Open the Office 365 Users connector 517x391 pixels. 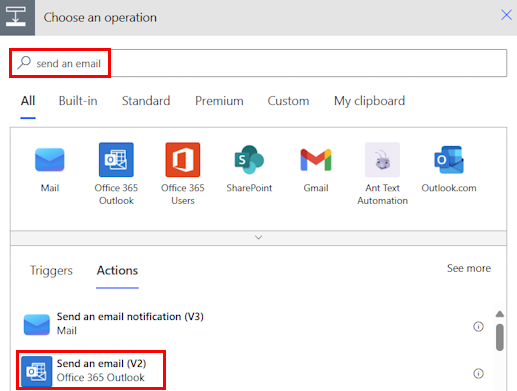click(183, 160)
